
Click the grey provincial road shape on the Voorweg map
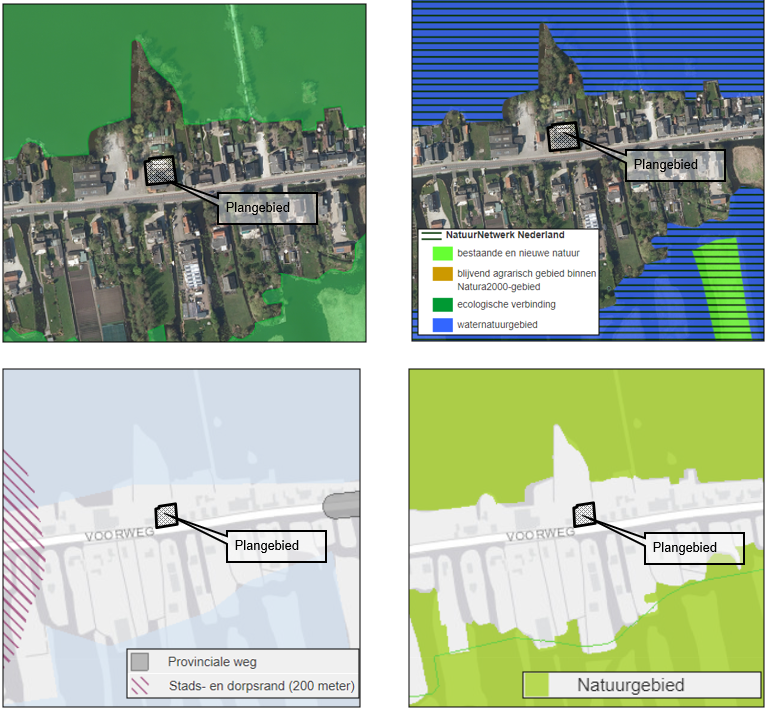tap(341, 506)
